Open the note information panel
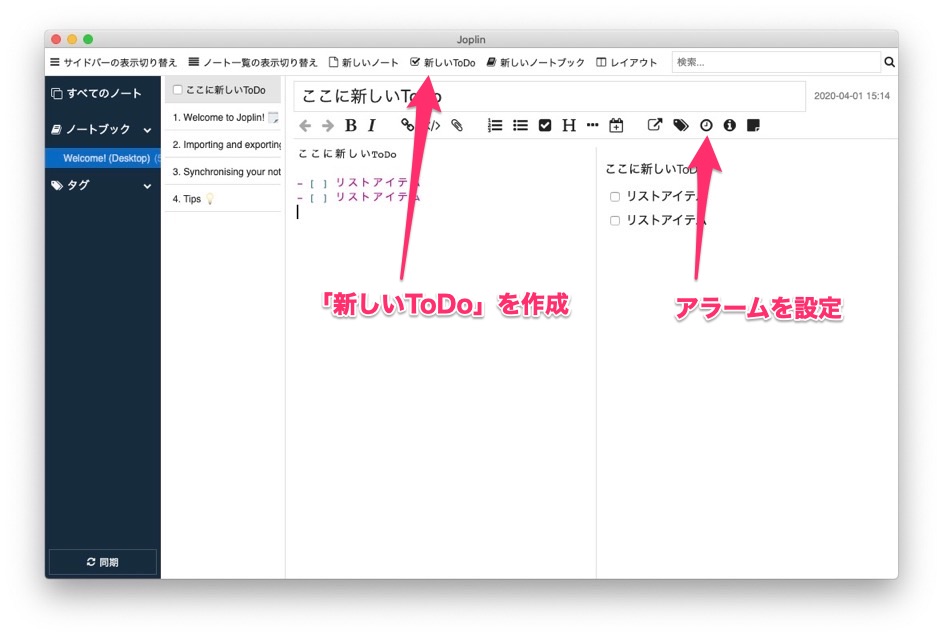Screen dimensions: 943x638 (730, 125)
